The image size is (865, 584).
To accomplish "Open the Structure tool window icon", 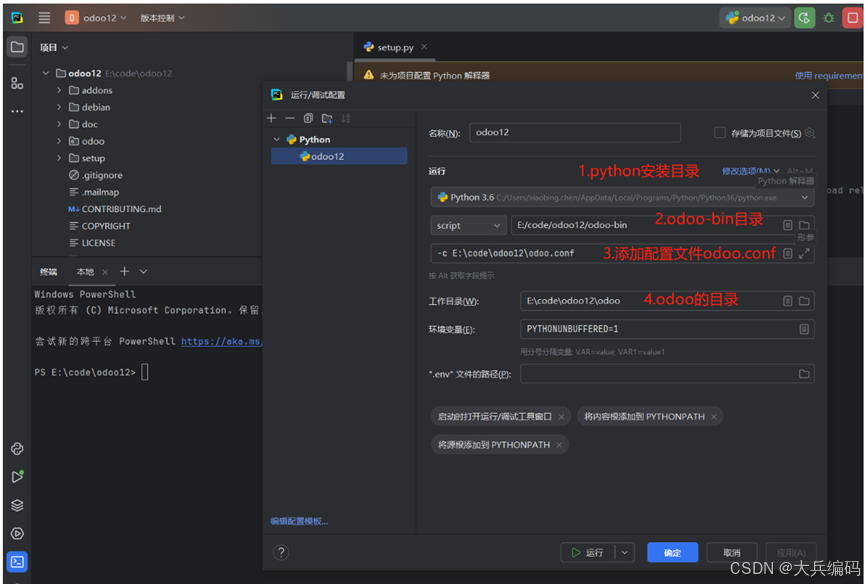I will click(17, 83).
